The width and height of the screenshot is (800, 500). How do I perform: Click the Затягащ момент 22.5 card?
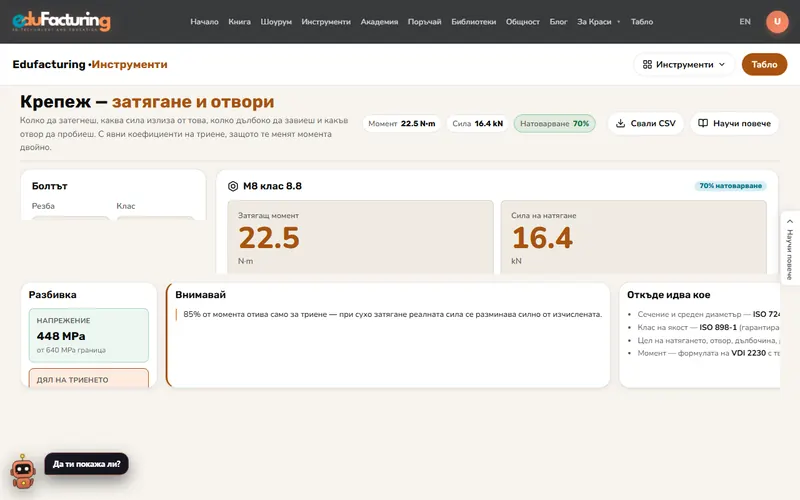pyautogui.click(x=360, y=237)
